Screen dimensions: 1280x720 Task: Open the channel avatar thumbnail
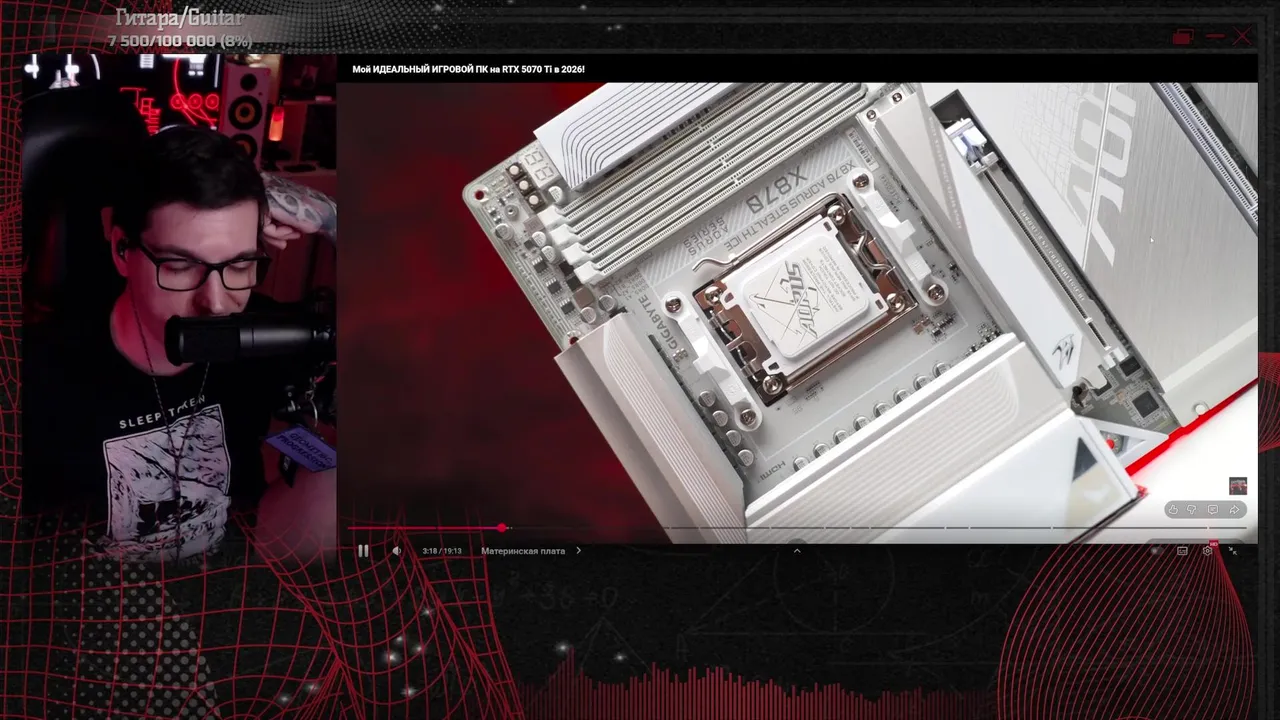[1238, 486]
